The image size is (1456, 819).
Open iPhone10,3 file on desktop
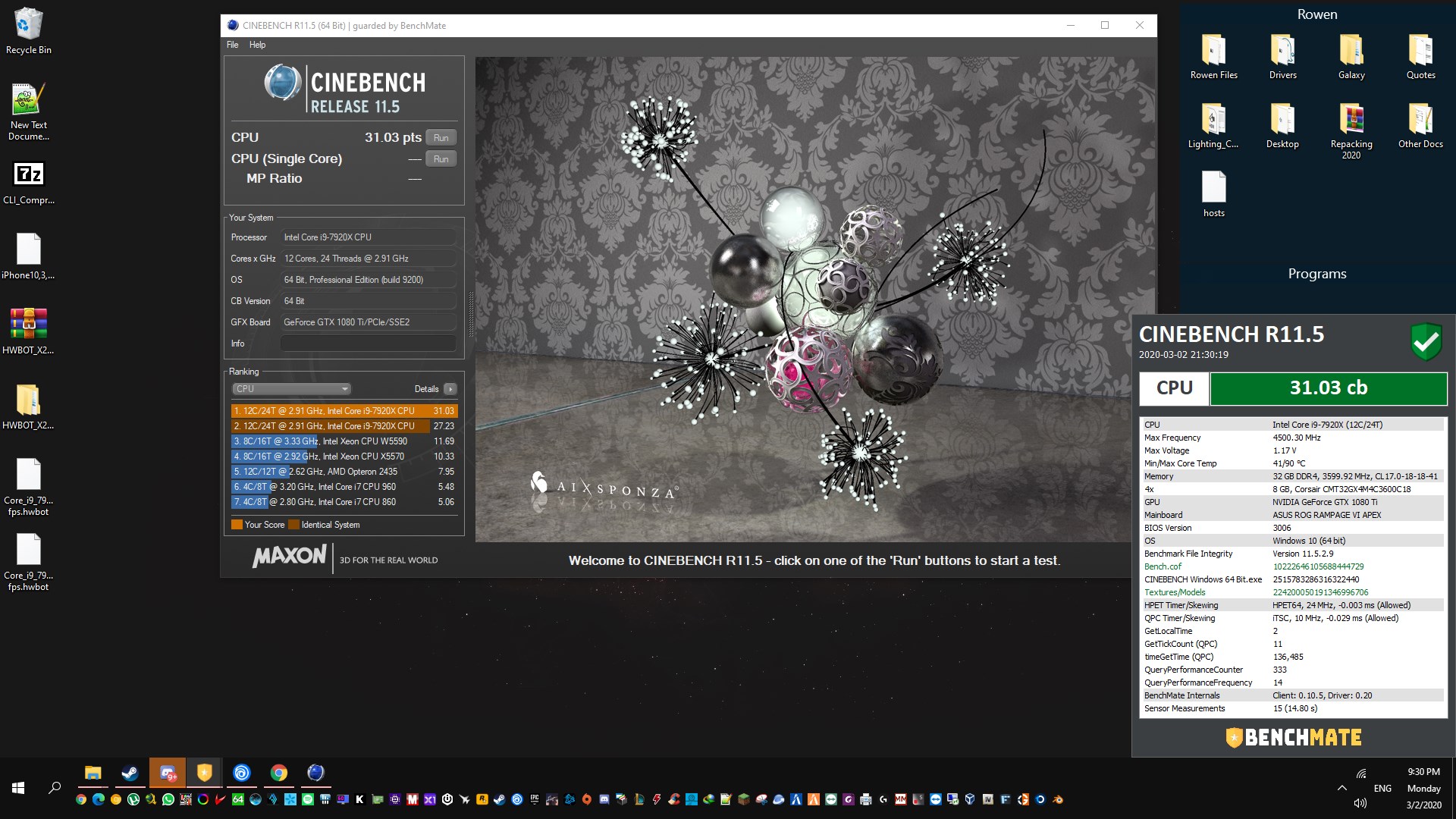click(x=29, y=257)
